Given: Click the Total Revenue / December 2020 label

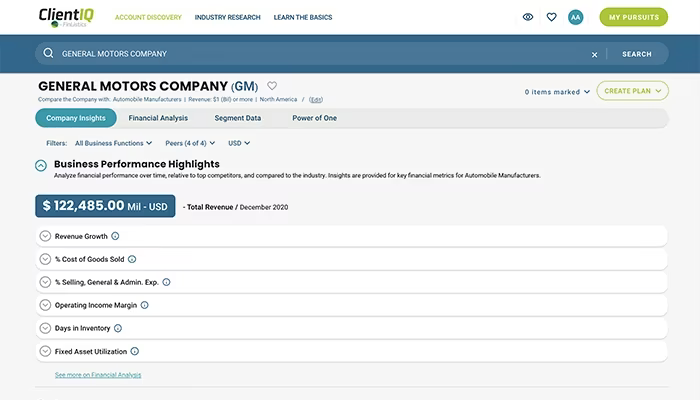Looking at the screenshot, I should coord(235,207).
